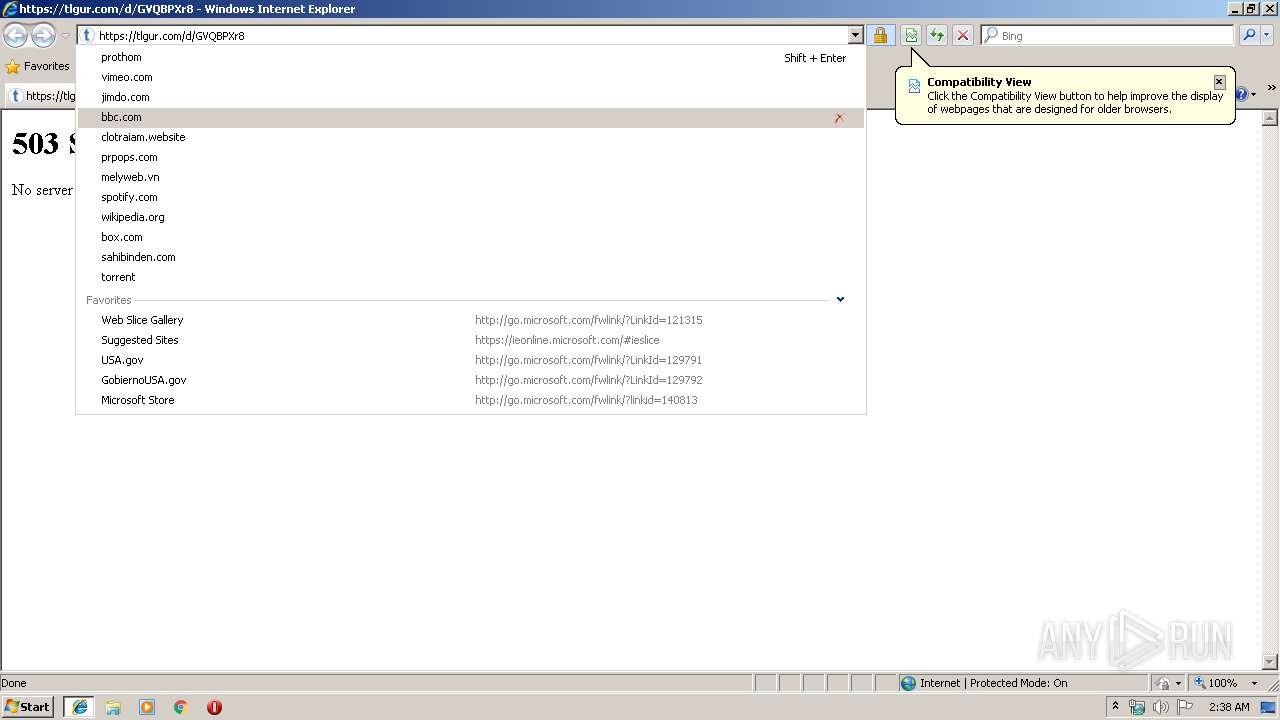Open Microsoft Store favorite
This screenshot has width=1280, height=720.
471,400
